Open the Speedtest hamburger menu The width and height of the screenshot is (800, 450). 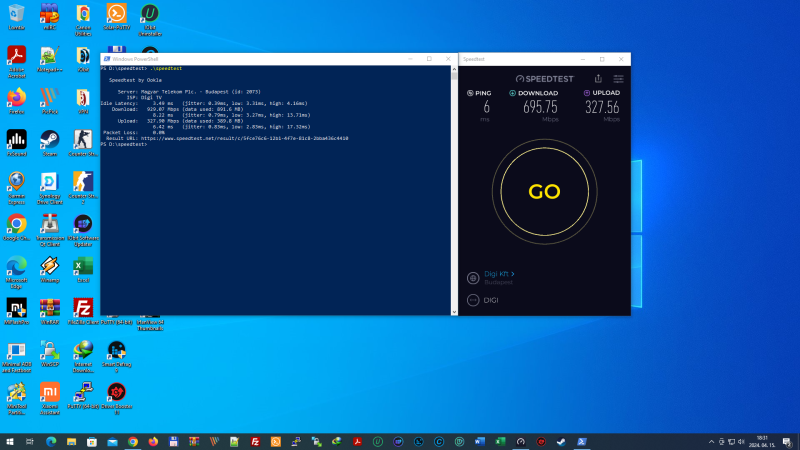click(x=618, y=79)
